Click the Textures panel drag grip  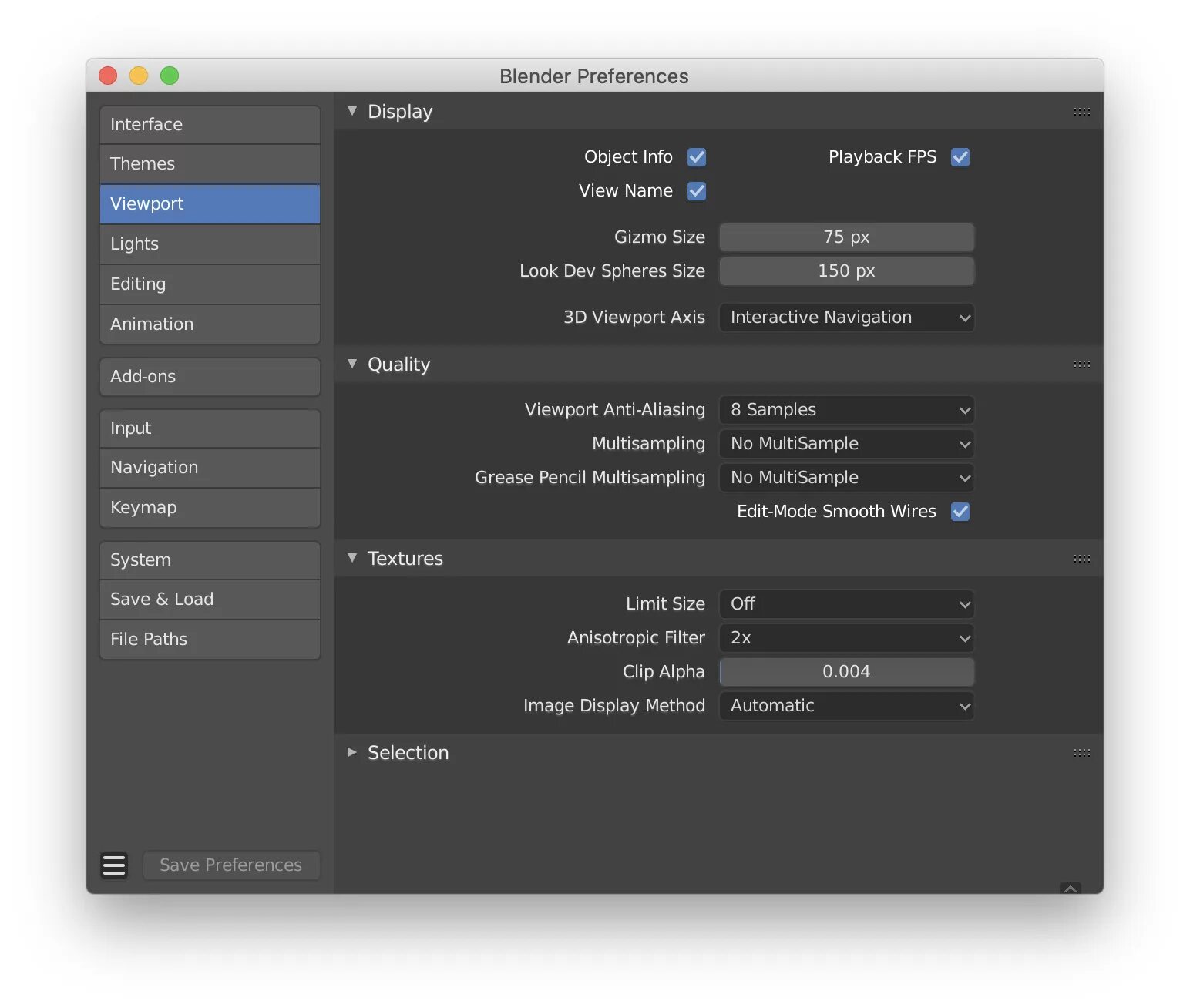1081,559
